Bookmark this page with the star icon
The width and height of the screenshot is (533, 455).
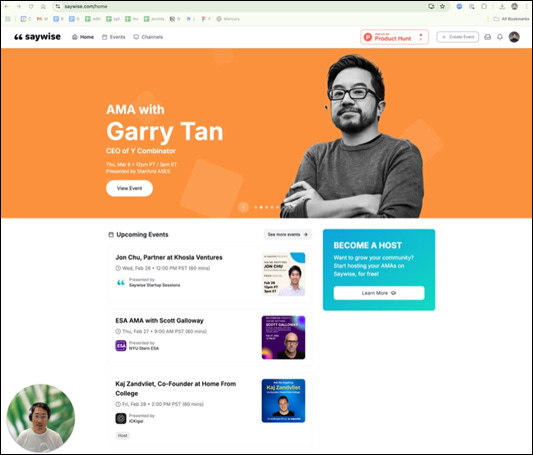(x=442, y=6)
